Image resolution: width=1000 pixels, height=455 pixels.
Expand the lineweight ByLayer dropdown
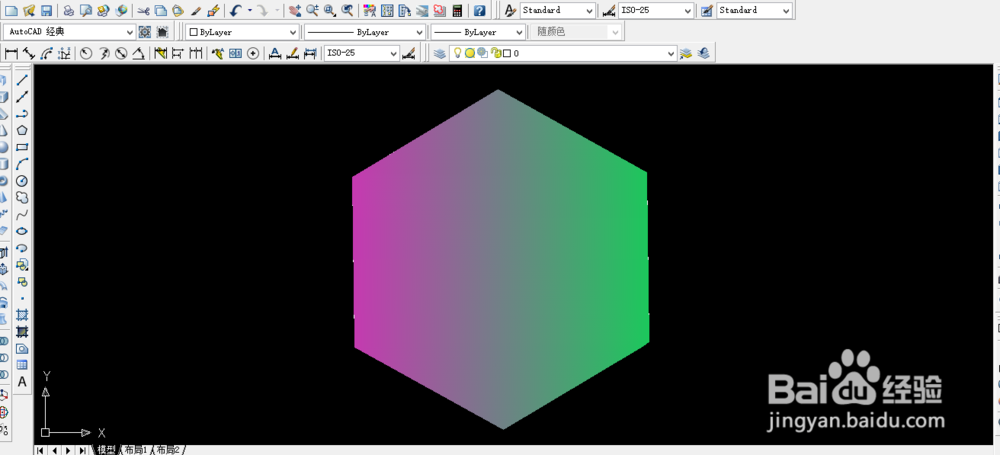[x=520, y=32]
